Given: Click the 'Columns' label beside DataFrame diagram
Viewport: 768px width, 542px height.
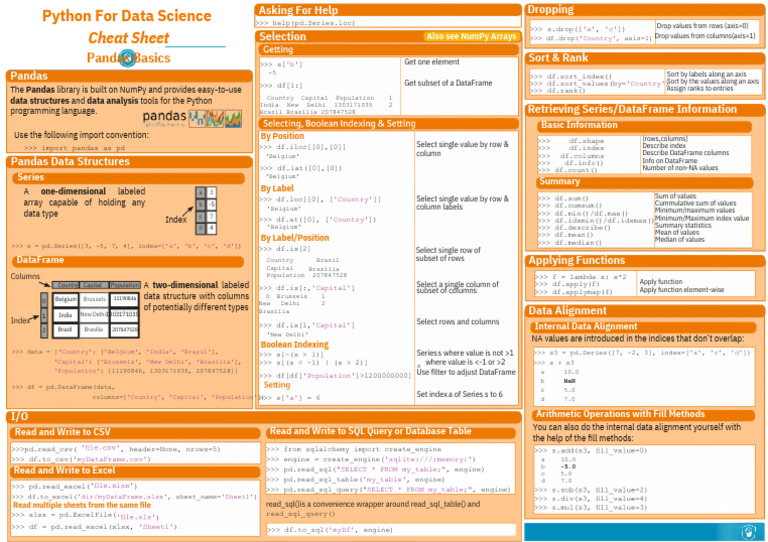Looking at the screenshot, I should [25, 276].
